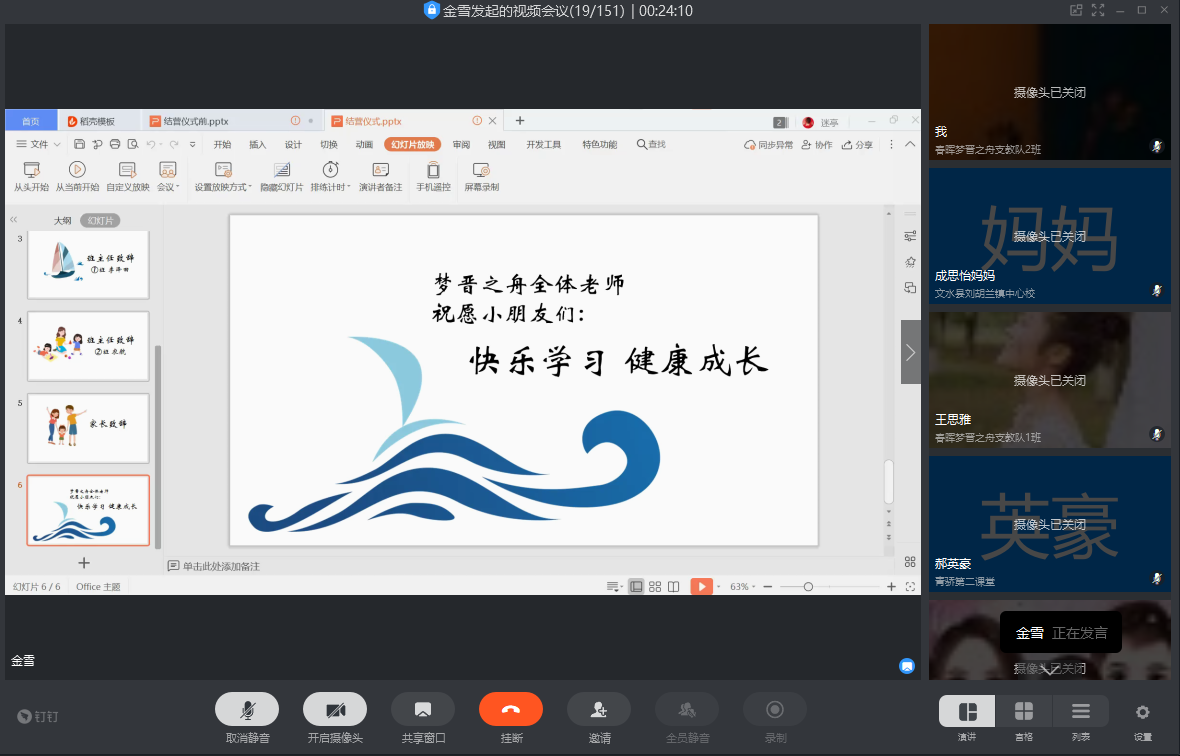Toggle normal view in status bar

(636, 587)
